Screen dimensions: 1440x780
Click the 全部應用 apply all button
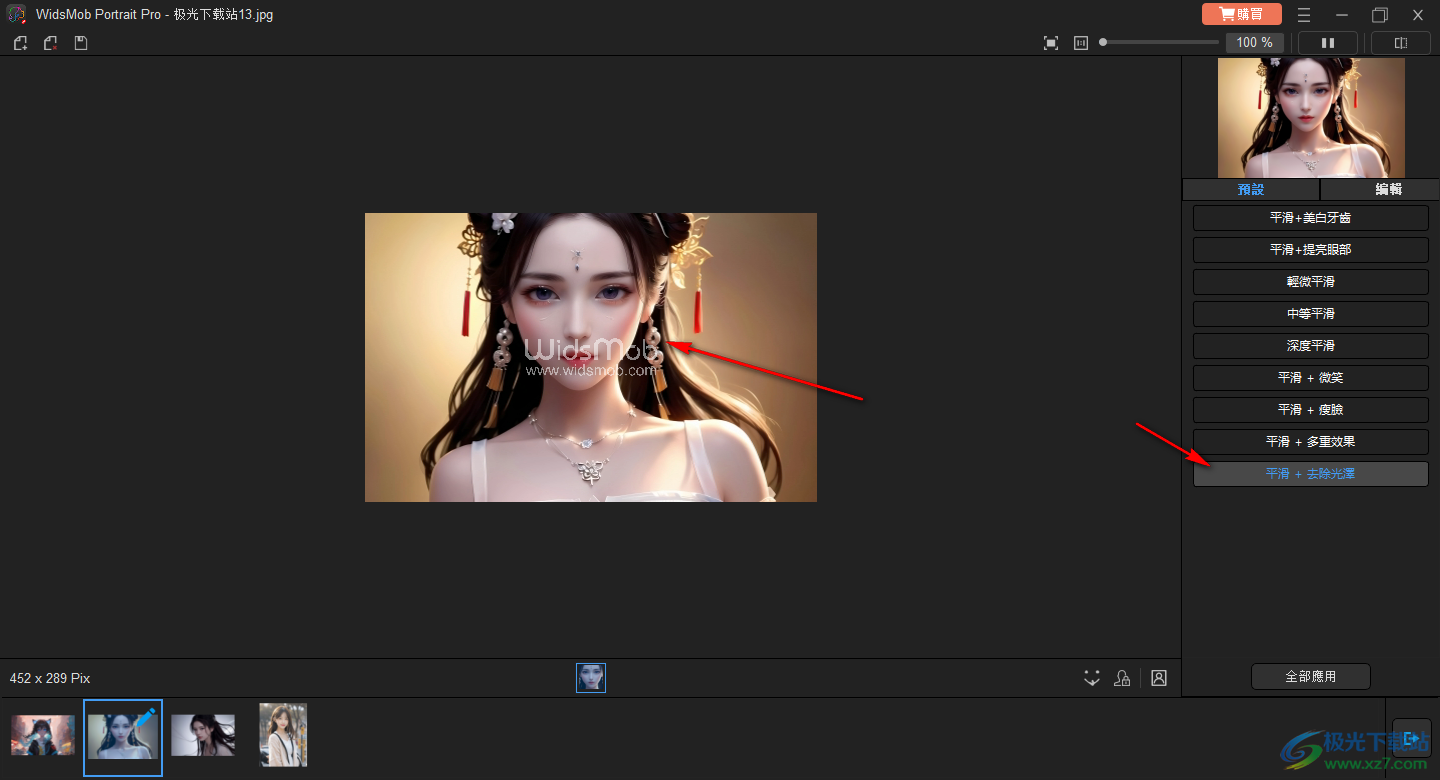click(x=1311, y=677)
